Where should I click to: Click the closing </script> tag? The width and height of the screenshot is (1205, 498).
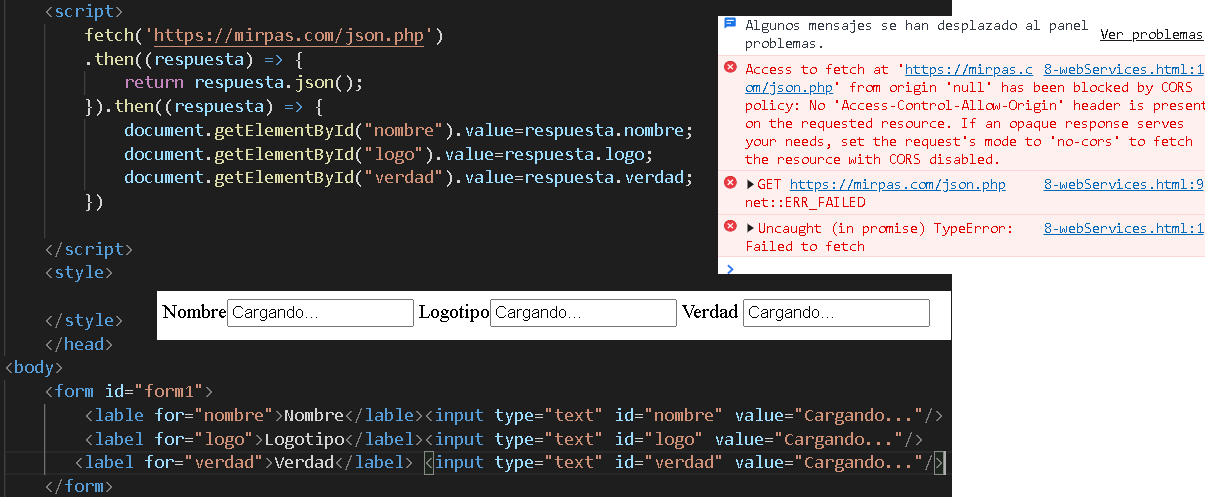[88, 249]
